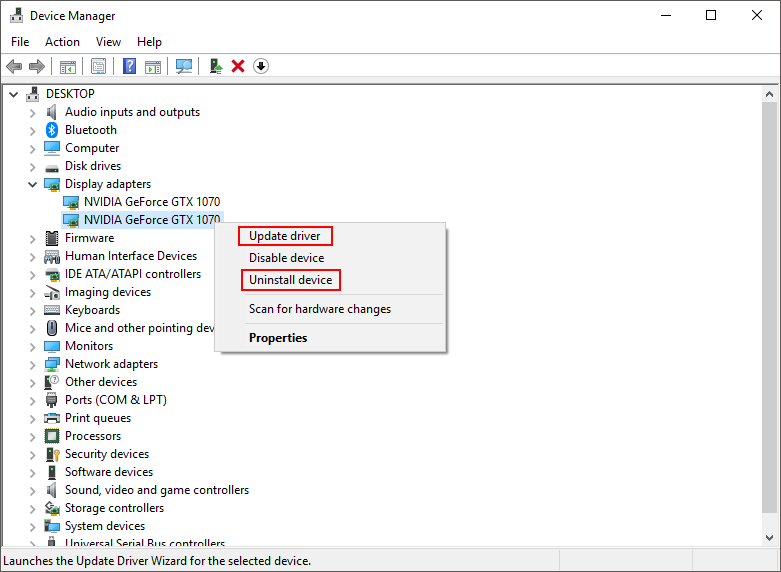Click the Print queues printer icon
This screenshot has height=572, width=781.
click(x=52, y=418)
